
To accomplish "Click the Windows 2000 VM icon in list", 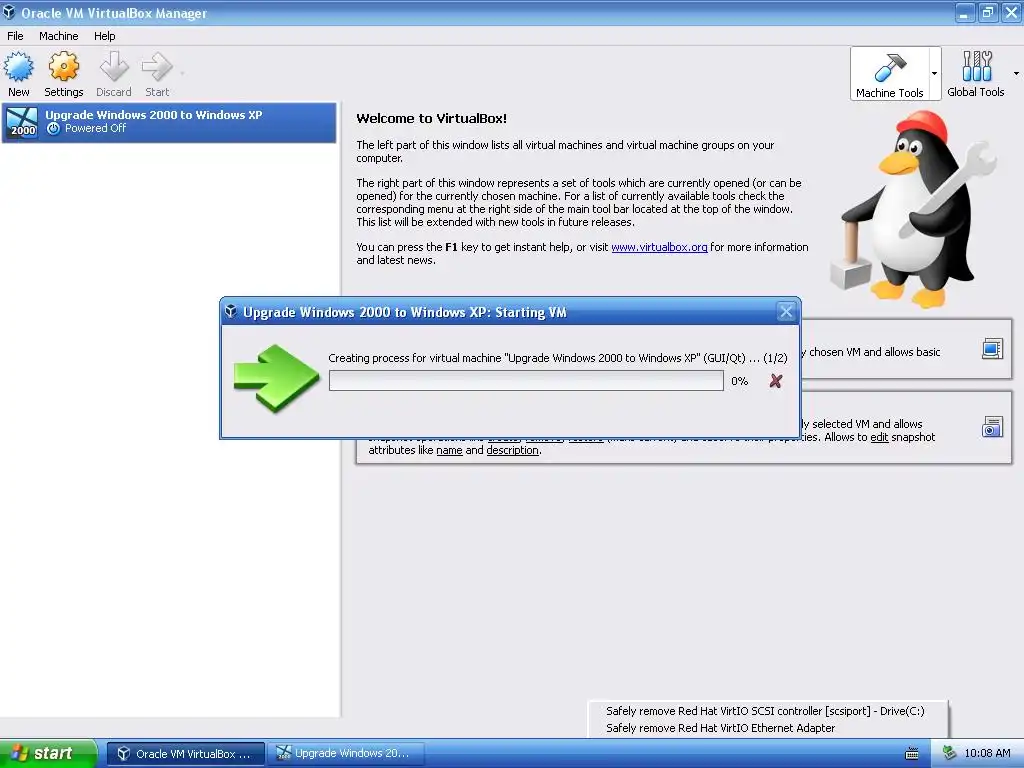I will [x=22, y=122].
